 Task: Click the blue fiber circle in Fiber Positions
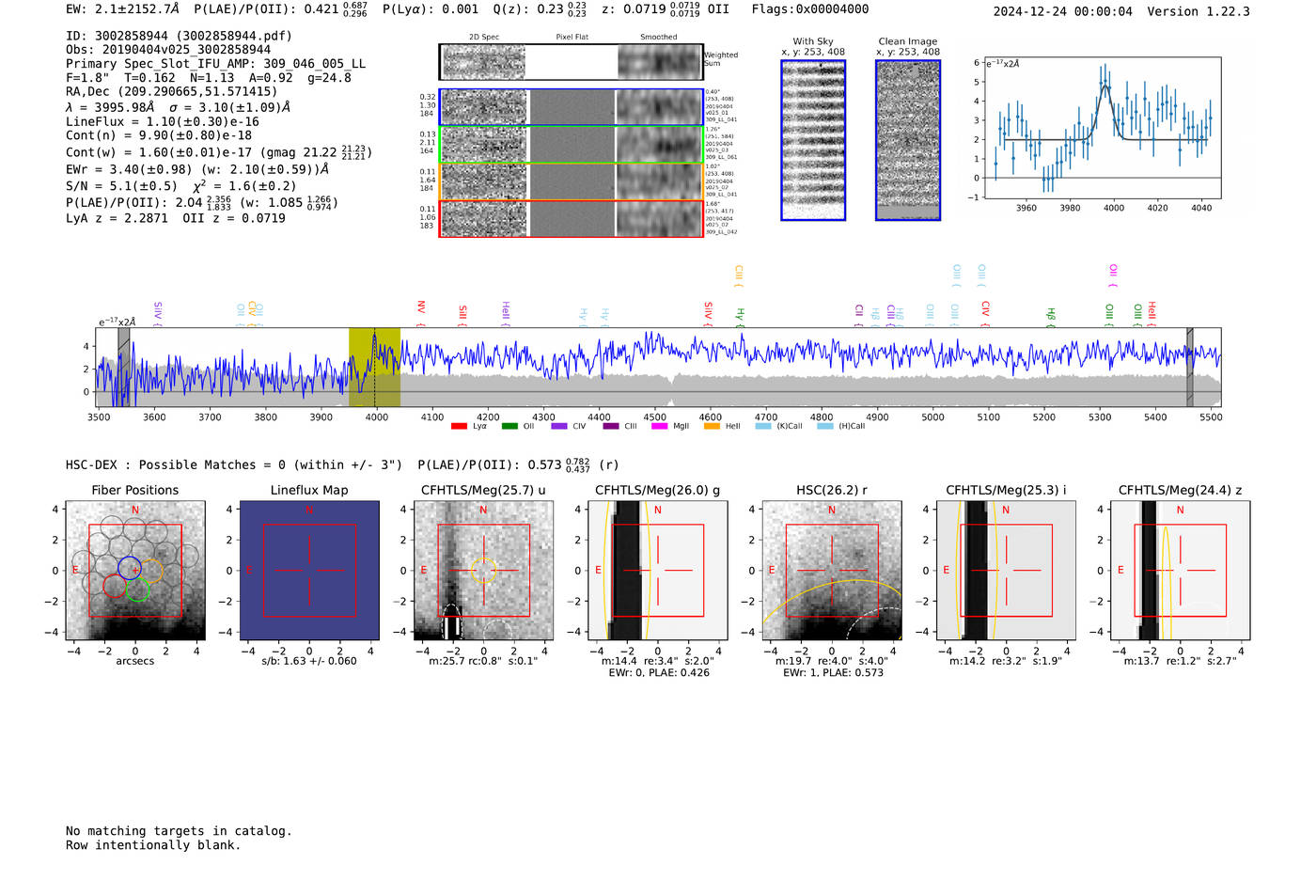tap(130, 567)
